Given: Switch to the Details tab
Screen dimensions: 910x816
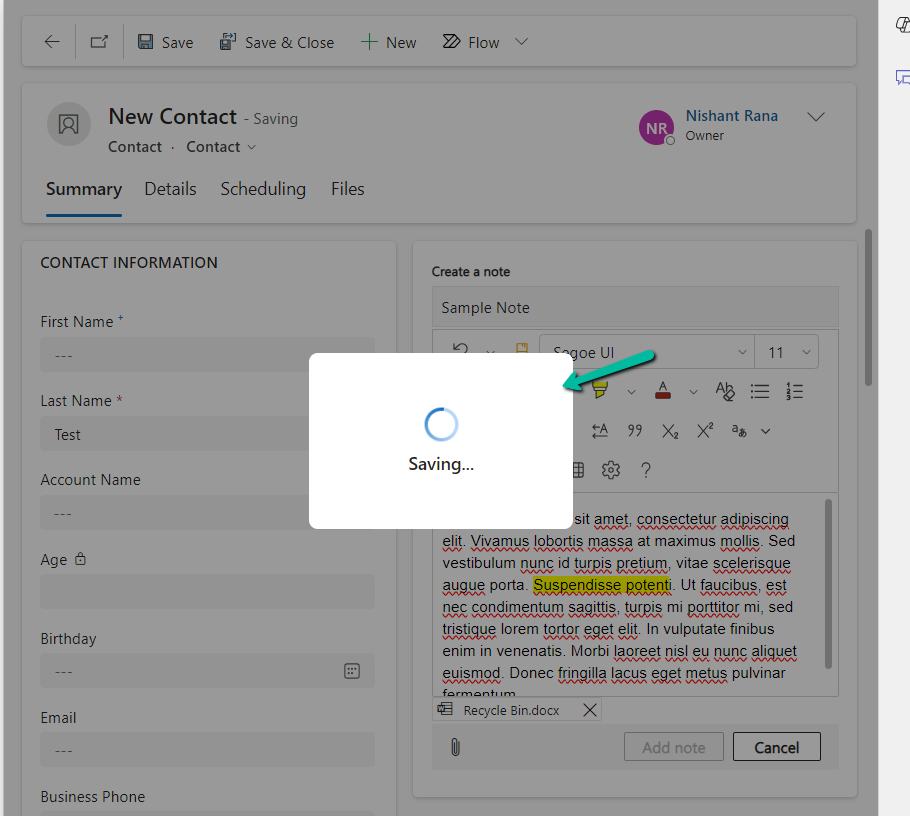Looking at the screenshot, I should [170, 189].
